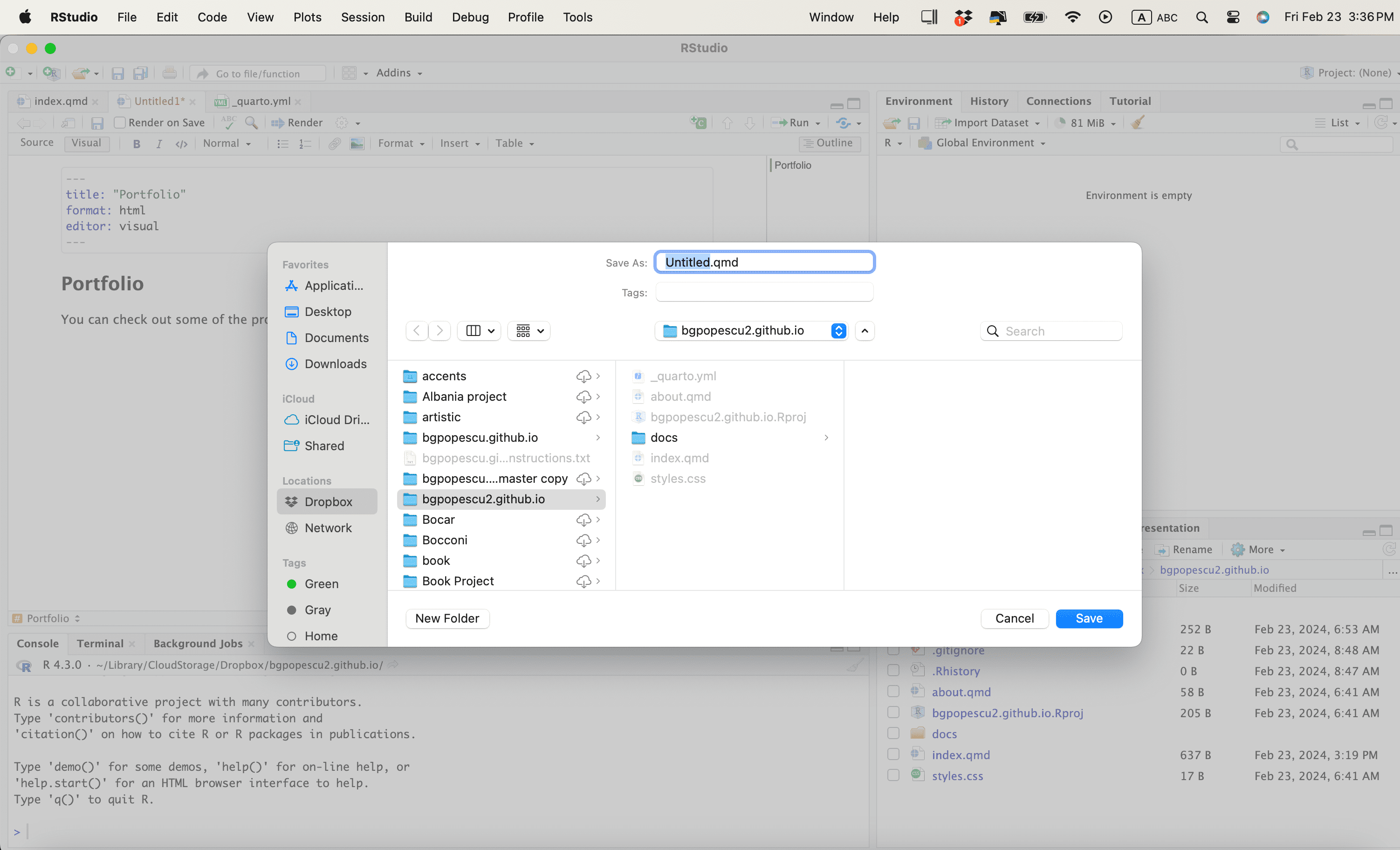Click the clear environment broom icon
Screen dimensions: 1400x850
point(1138,123)
